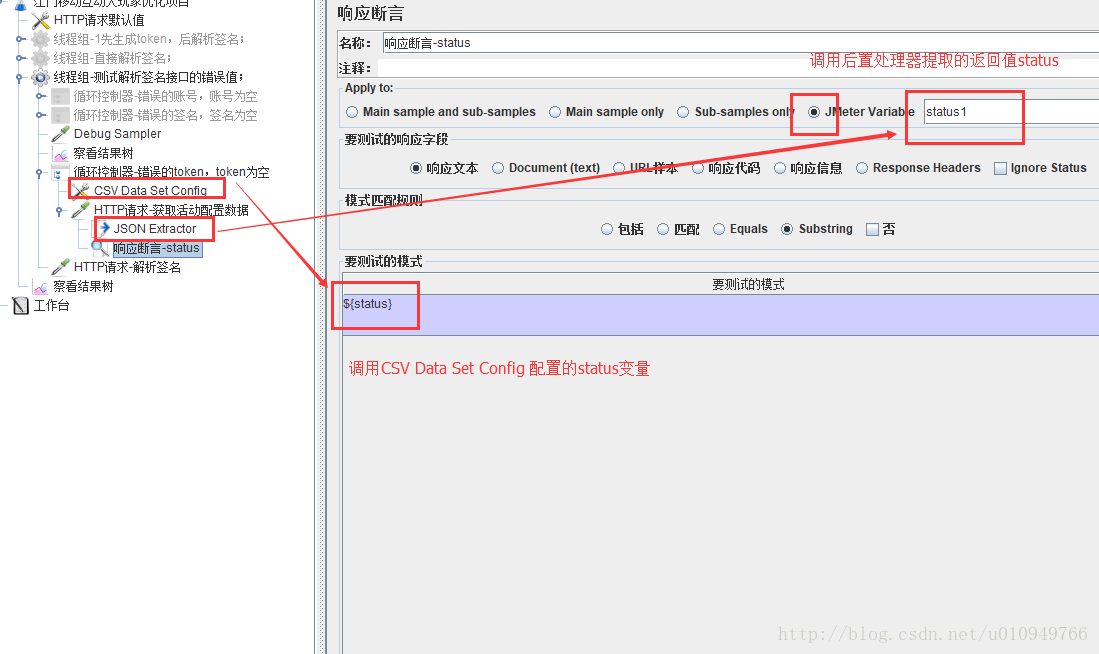Choose URL样本 response field
The height and width of the screenshot is (654, 1099).
tap(619, 168)
